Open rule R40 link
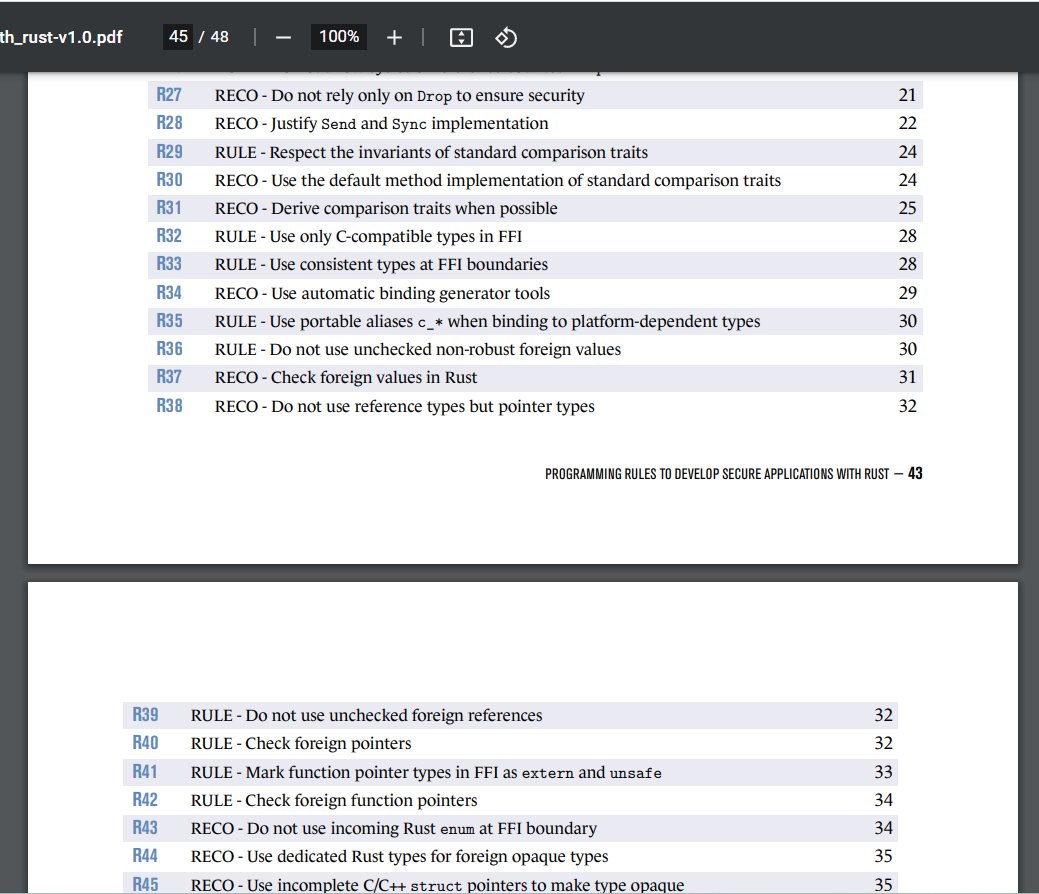Image resolution: width=1039 pixels, height=894 pixels. (145, 743)
